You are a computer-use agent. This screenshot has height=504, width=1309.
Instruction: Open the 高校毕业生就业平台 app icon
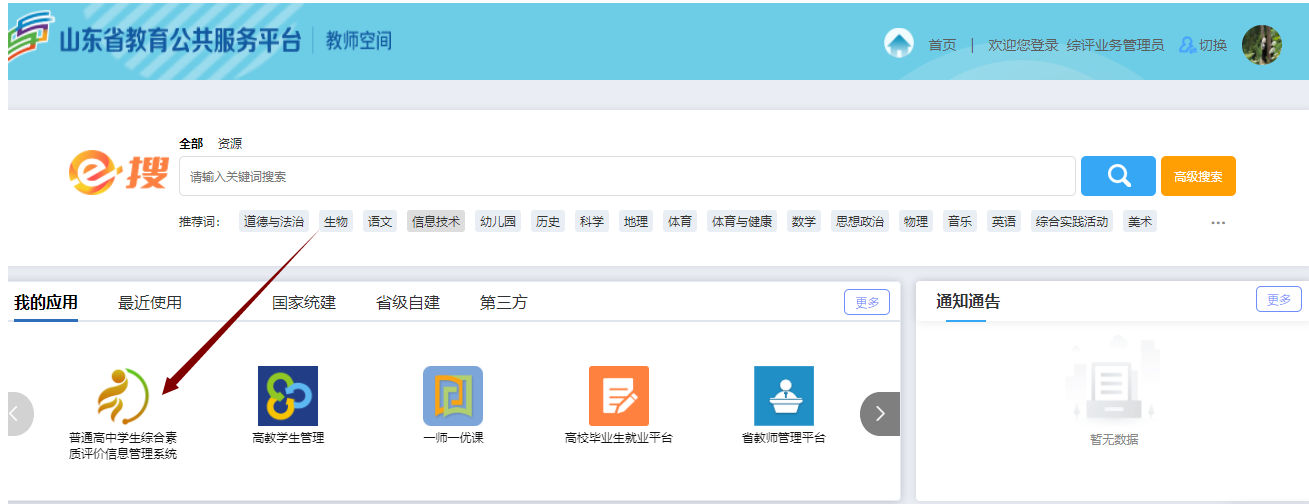tap(618, 396)
